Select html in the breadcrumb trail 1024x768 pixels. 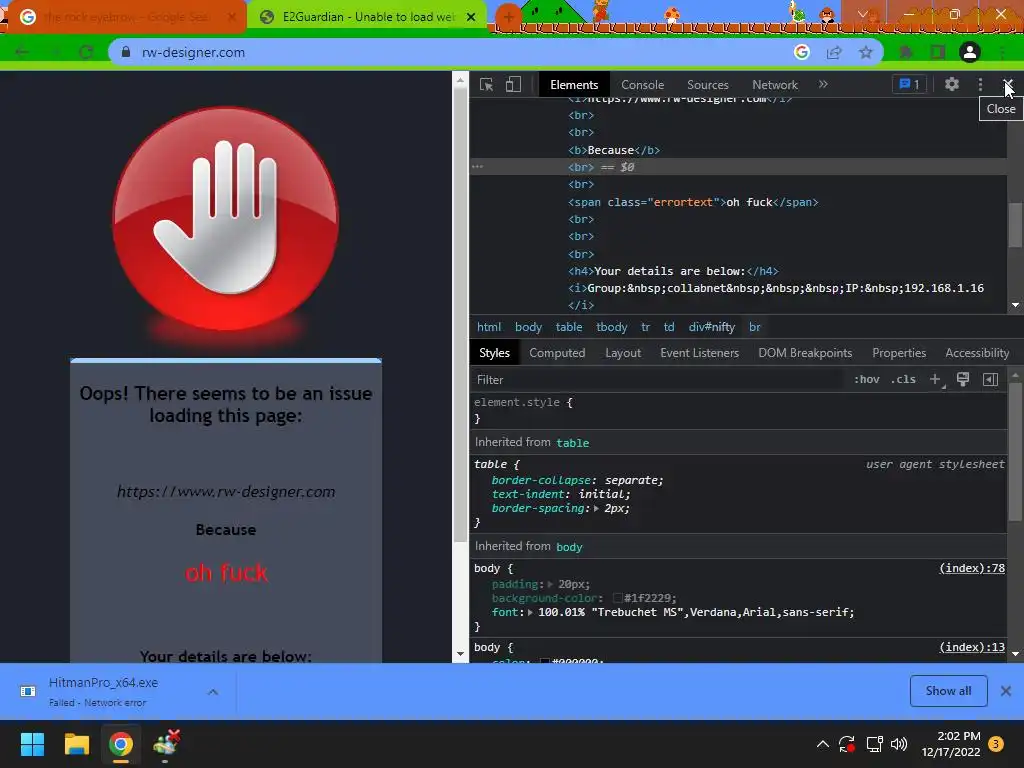pyautogui.click(x=488, y=327)
